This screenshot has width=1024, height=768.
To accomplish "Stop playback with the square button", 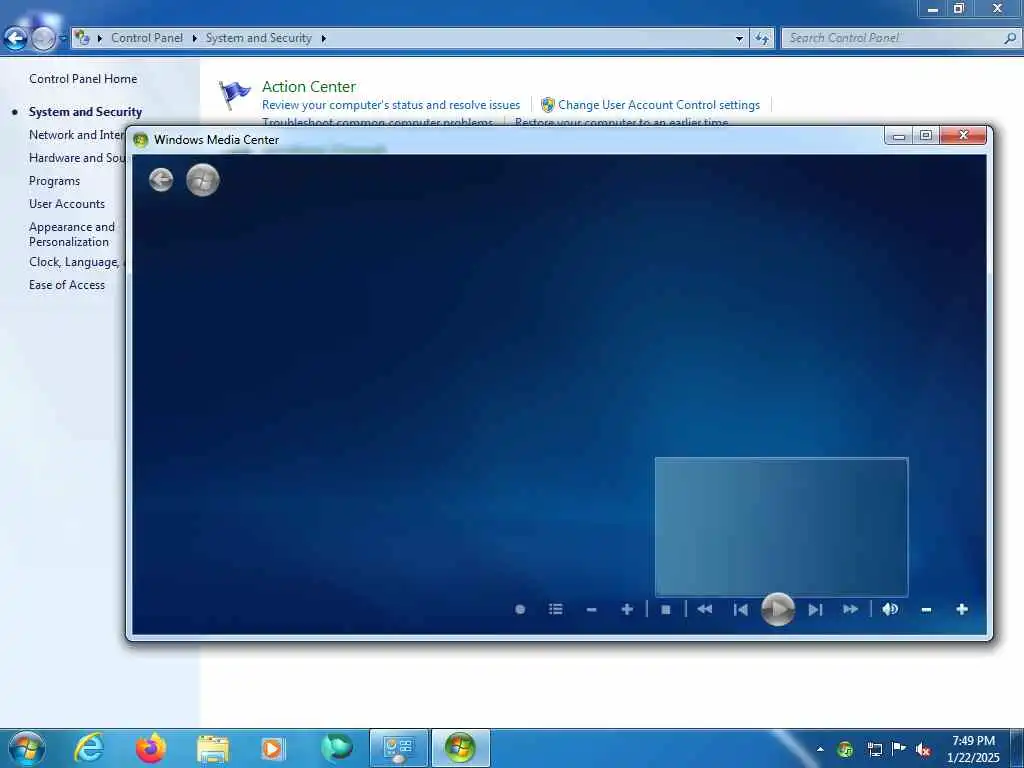I will click(665, 610).
